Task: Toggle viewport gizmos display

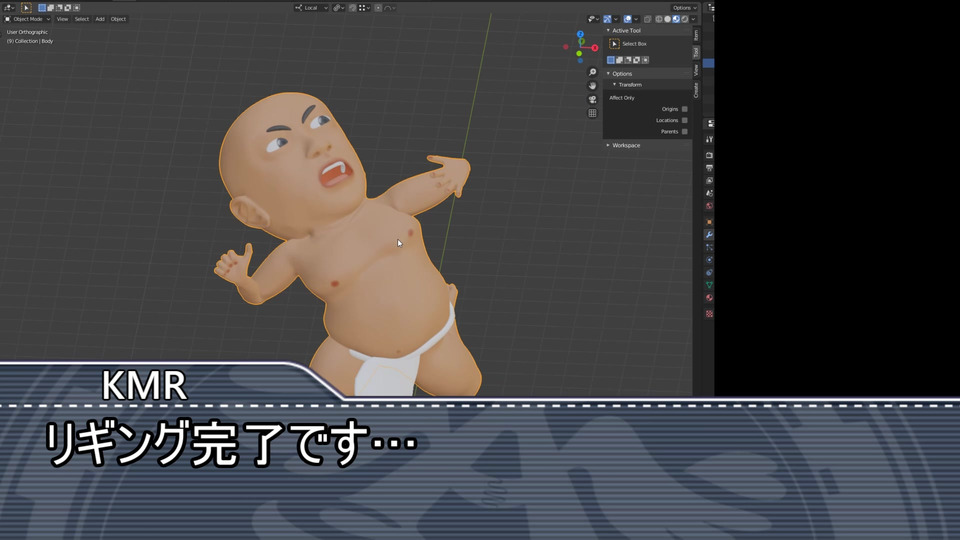Action: tap(607, 19)
